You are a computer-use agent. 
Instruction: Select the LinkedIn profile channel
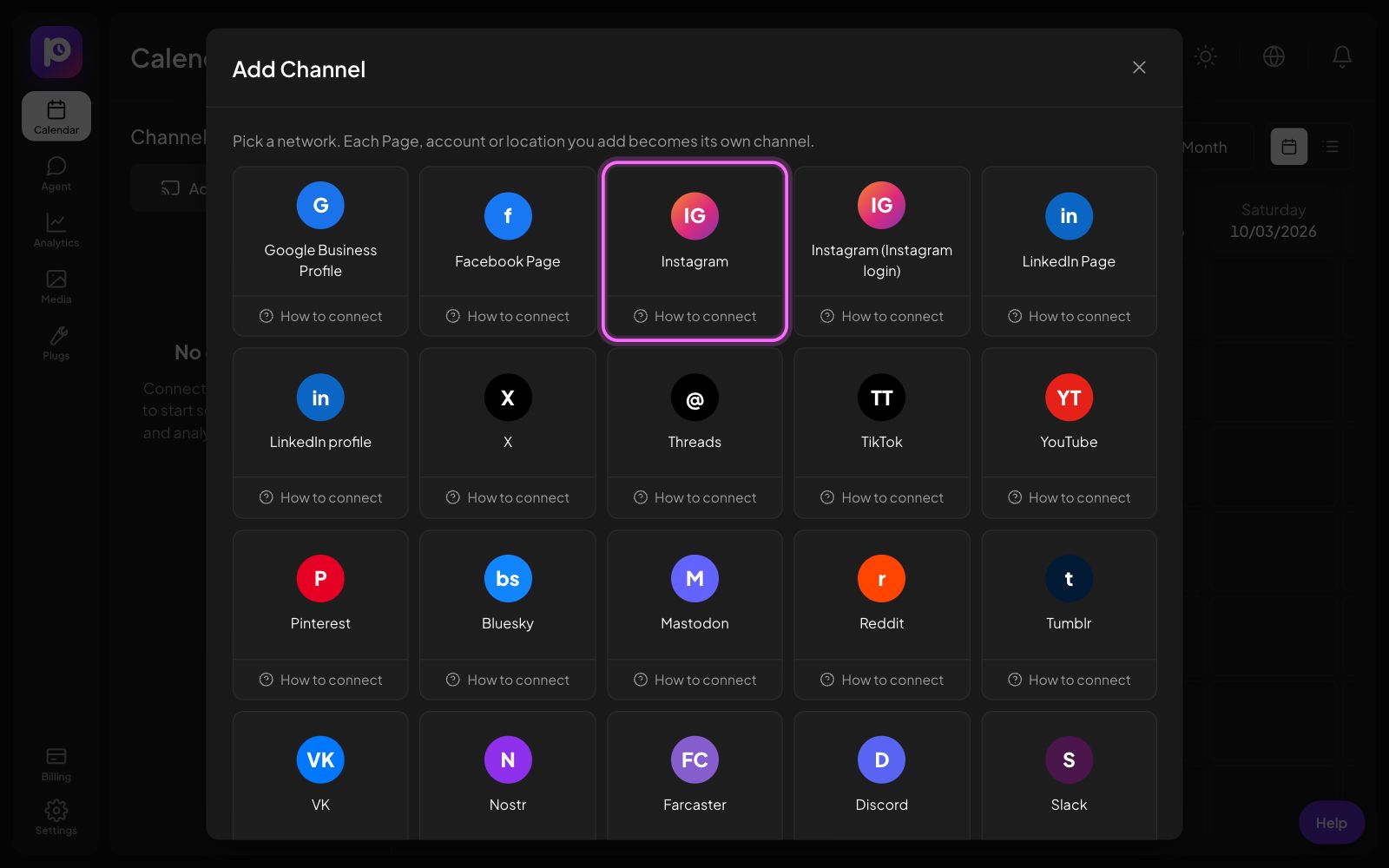[x=320, y=413]
